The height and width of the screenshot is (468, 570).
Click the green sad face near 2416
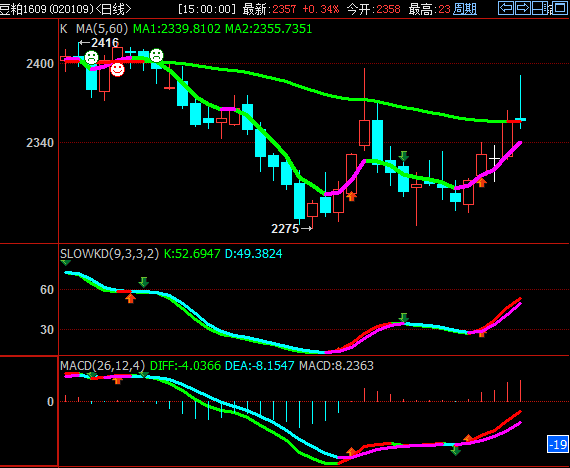(x=92, y=57)
